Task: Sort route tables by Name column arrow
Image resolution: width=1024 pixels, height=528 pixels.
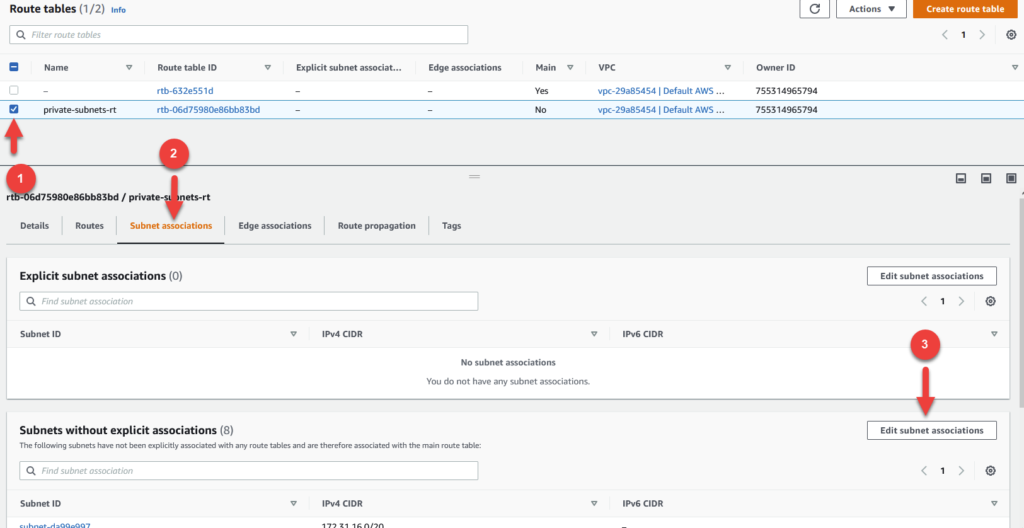Action: pos(129,68)
